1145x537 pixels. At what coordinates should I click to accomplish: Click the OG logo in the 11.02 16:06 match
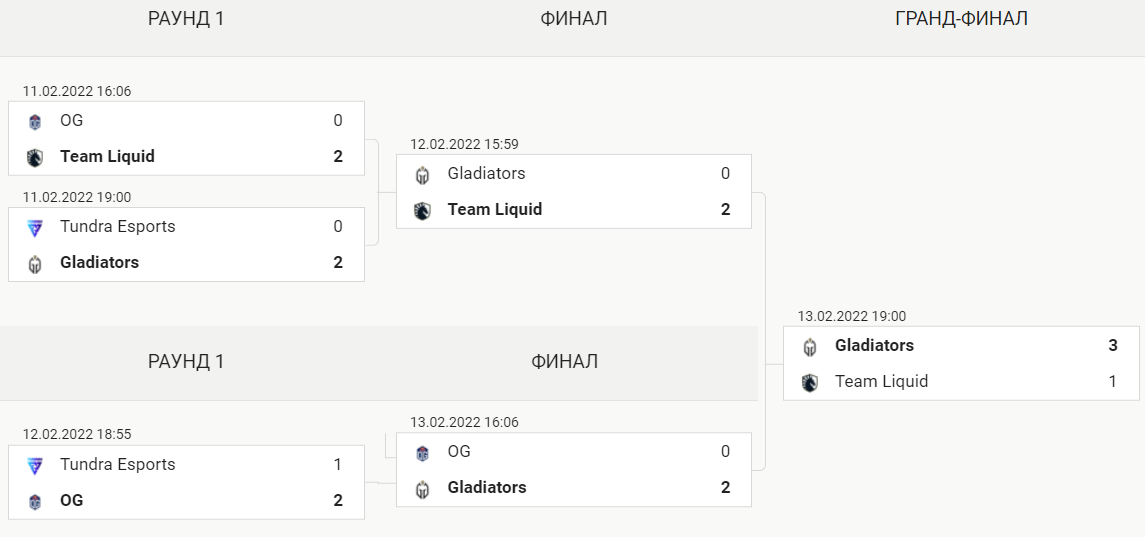pos(34,122)
